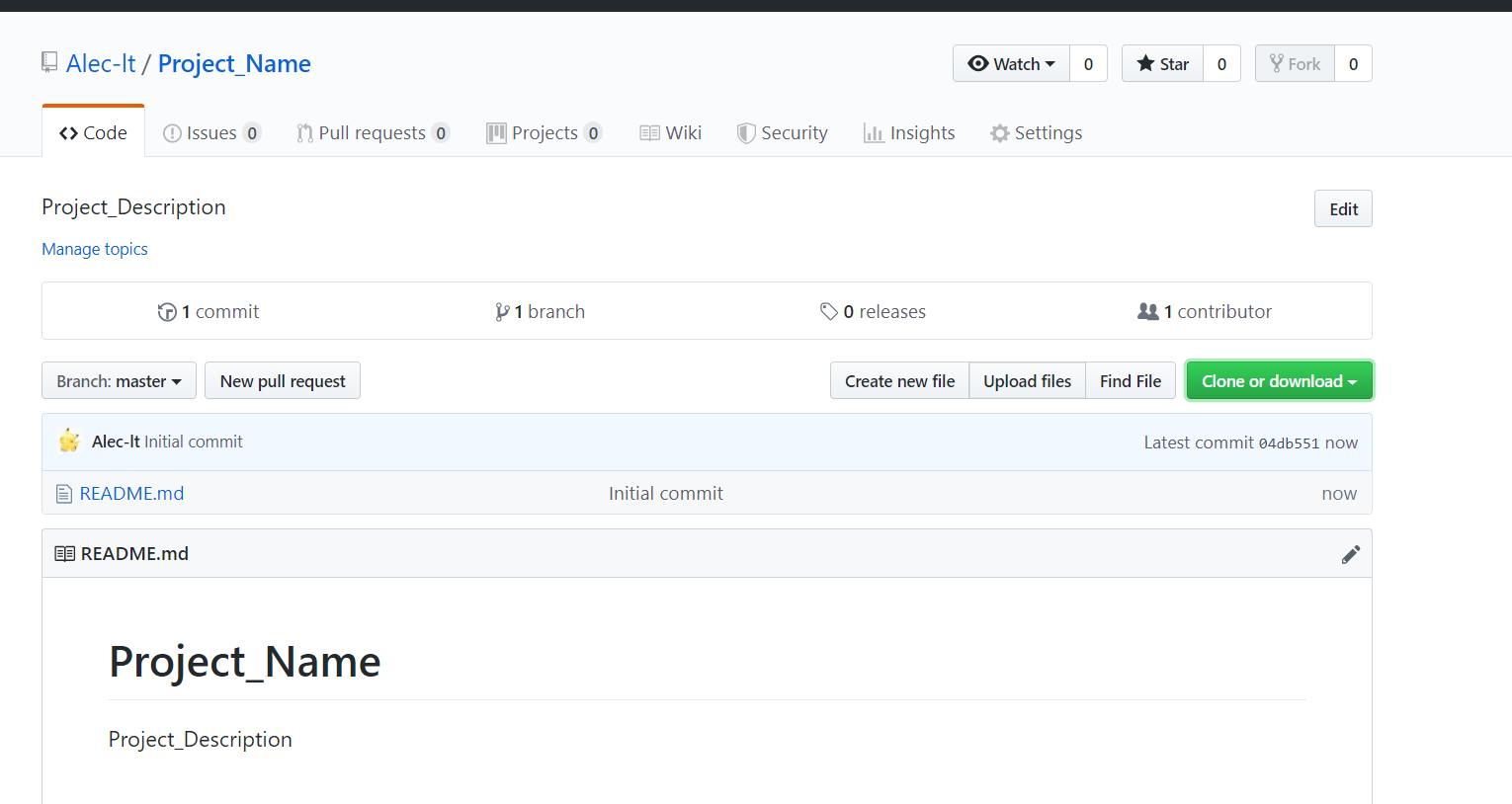View the Insights tab
Viewport: 1512px width, 804px height.
click(x=909, y=133)
